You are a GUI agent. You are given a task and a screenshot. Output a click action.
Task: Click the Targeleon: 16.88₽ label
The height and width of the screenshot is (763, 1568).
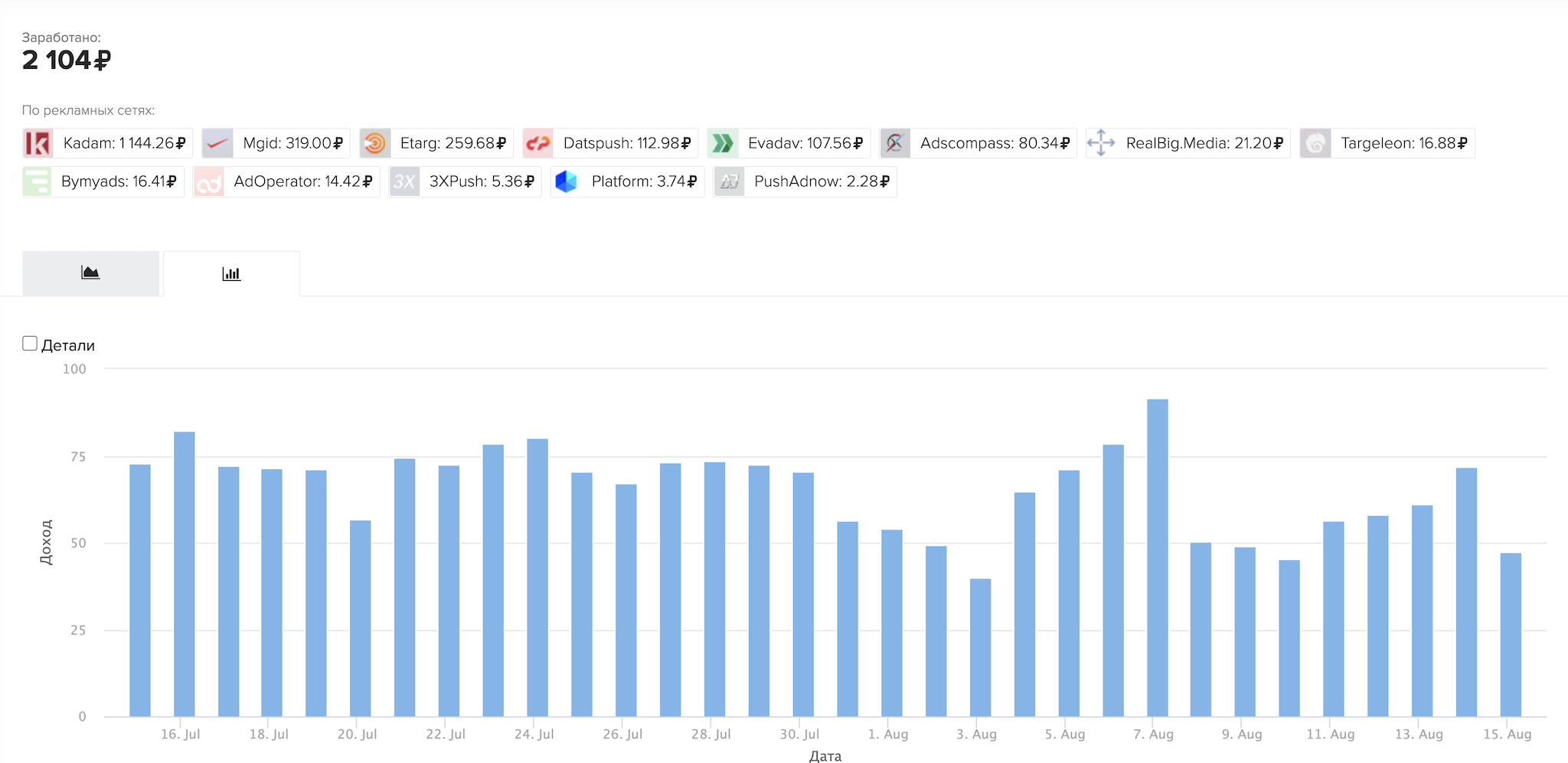point(1404,143)
